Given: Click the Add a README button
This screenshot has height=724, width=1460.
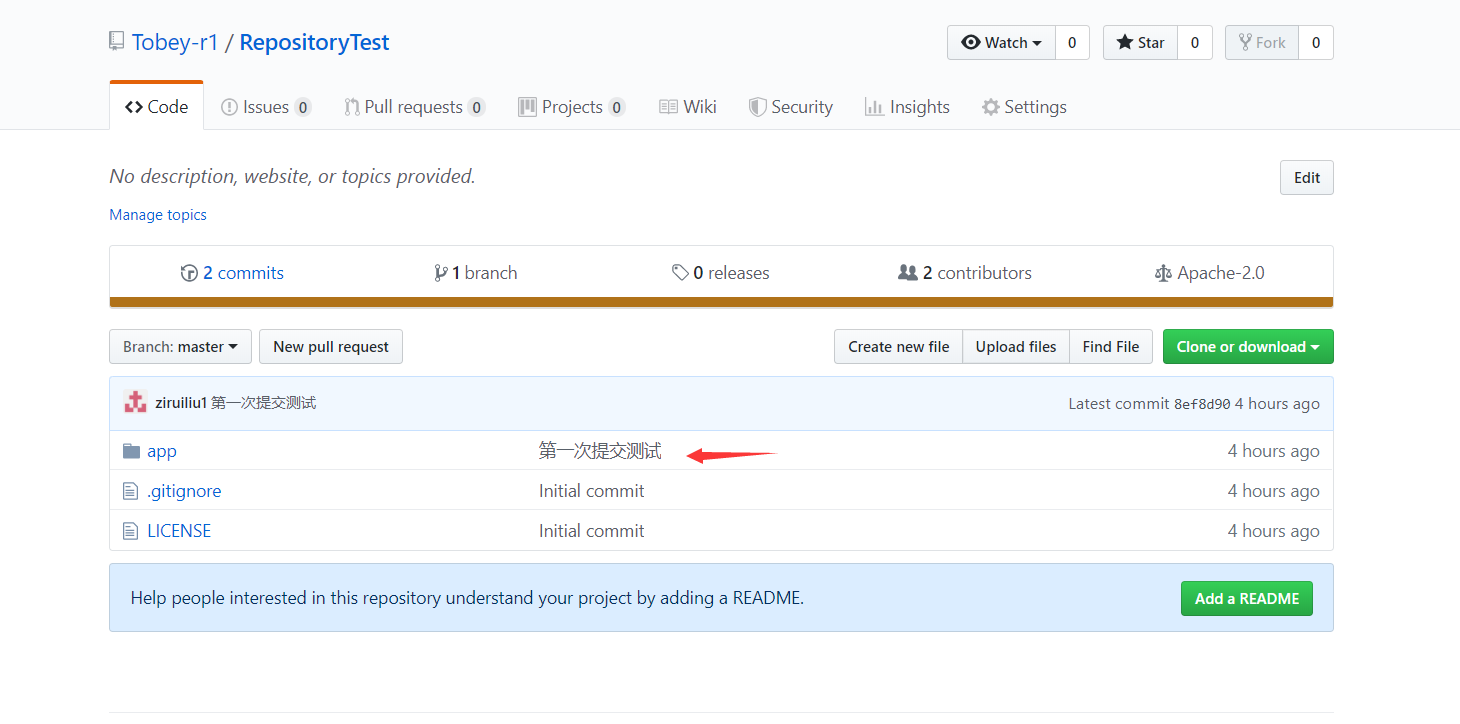Looking at the screenshot, I should [x=1247, y=599].
